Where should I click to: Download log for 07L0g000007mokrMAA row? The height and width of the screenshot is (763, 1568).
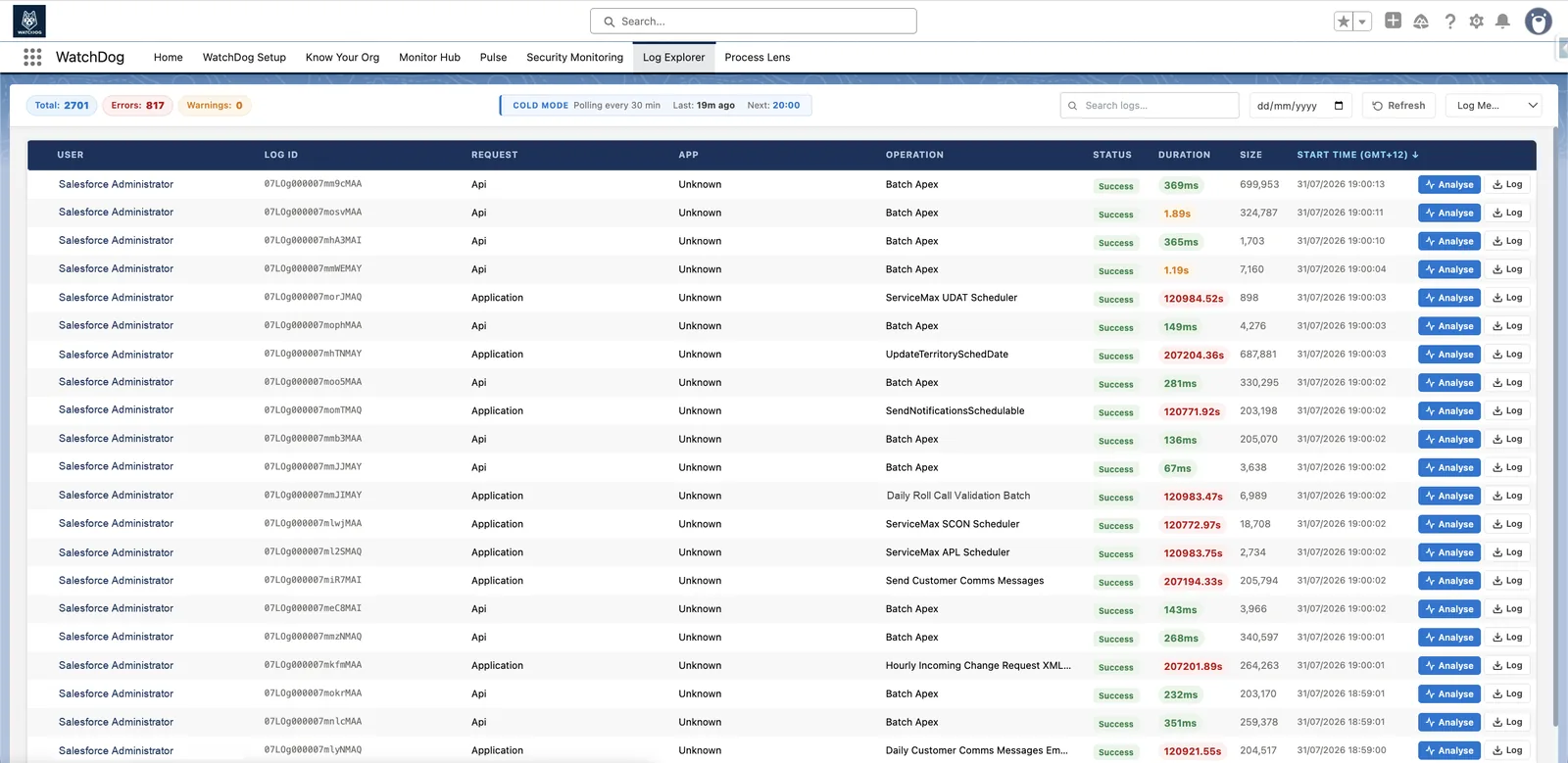point(1507,694)
